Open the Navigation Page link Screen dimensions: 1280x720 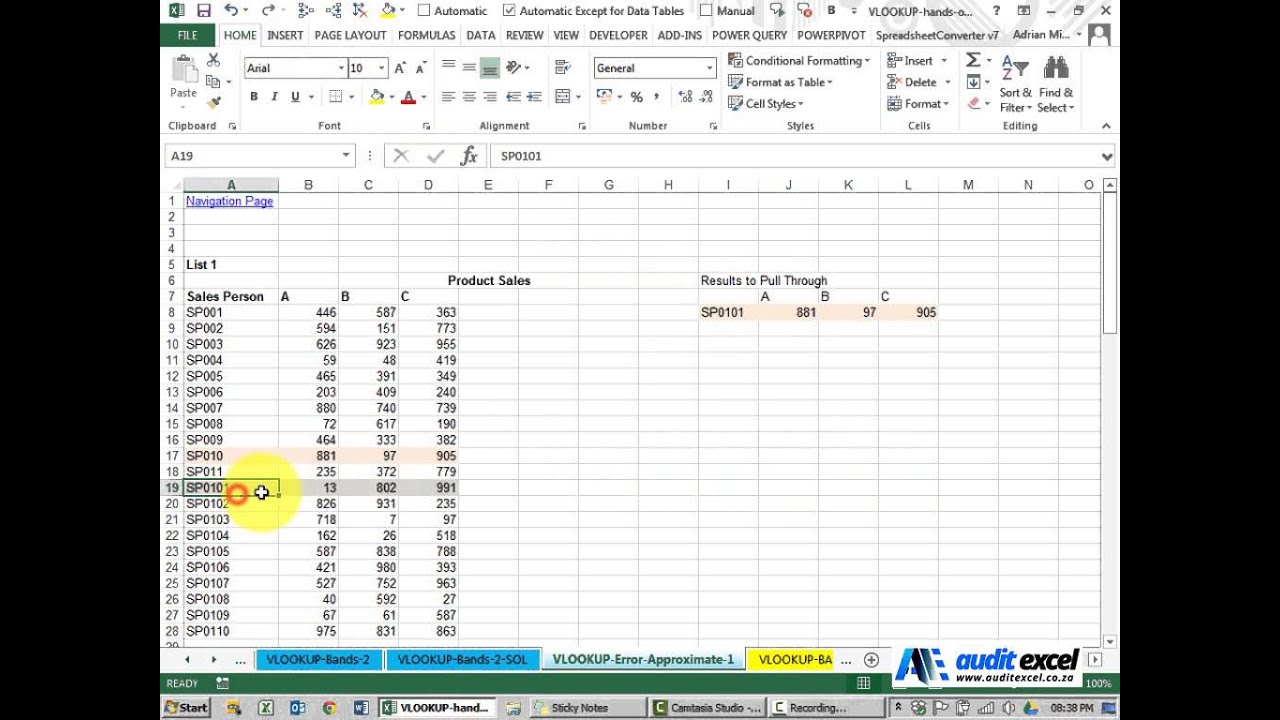tap(229, 201)
